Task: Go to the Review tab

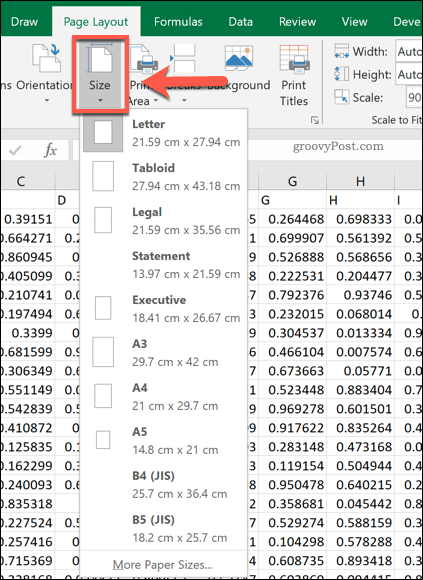Action: 298,21
